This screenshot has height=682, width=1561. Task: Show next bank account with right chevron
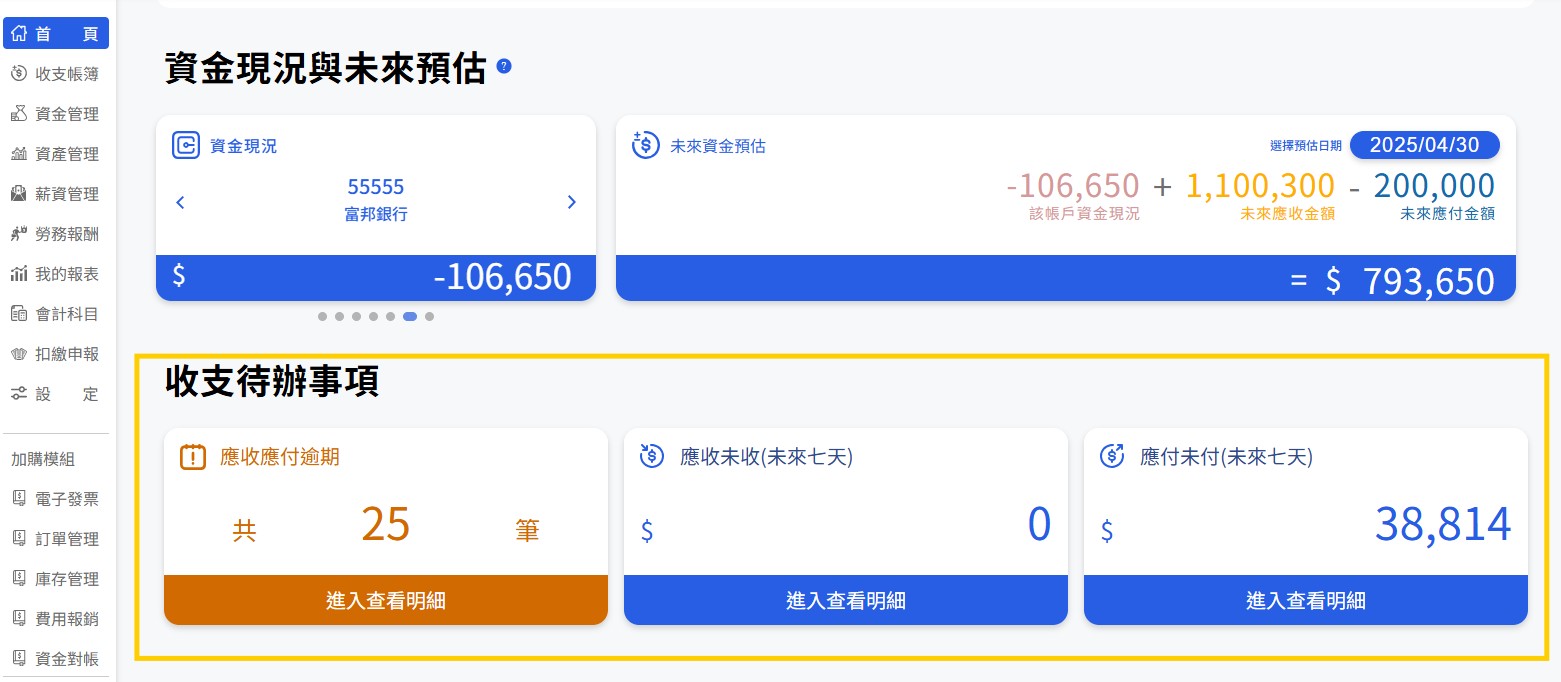tap(572, 202)
